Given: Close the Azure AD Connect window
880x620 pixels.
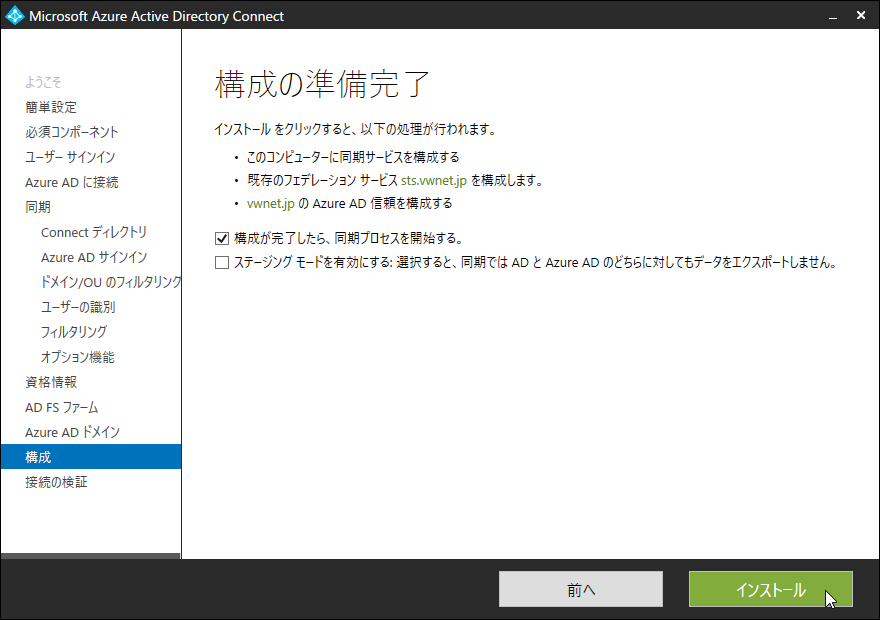Looking at the screenshot, I should point(861,16).
